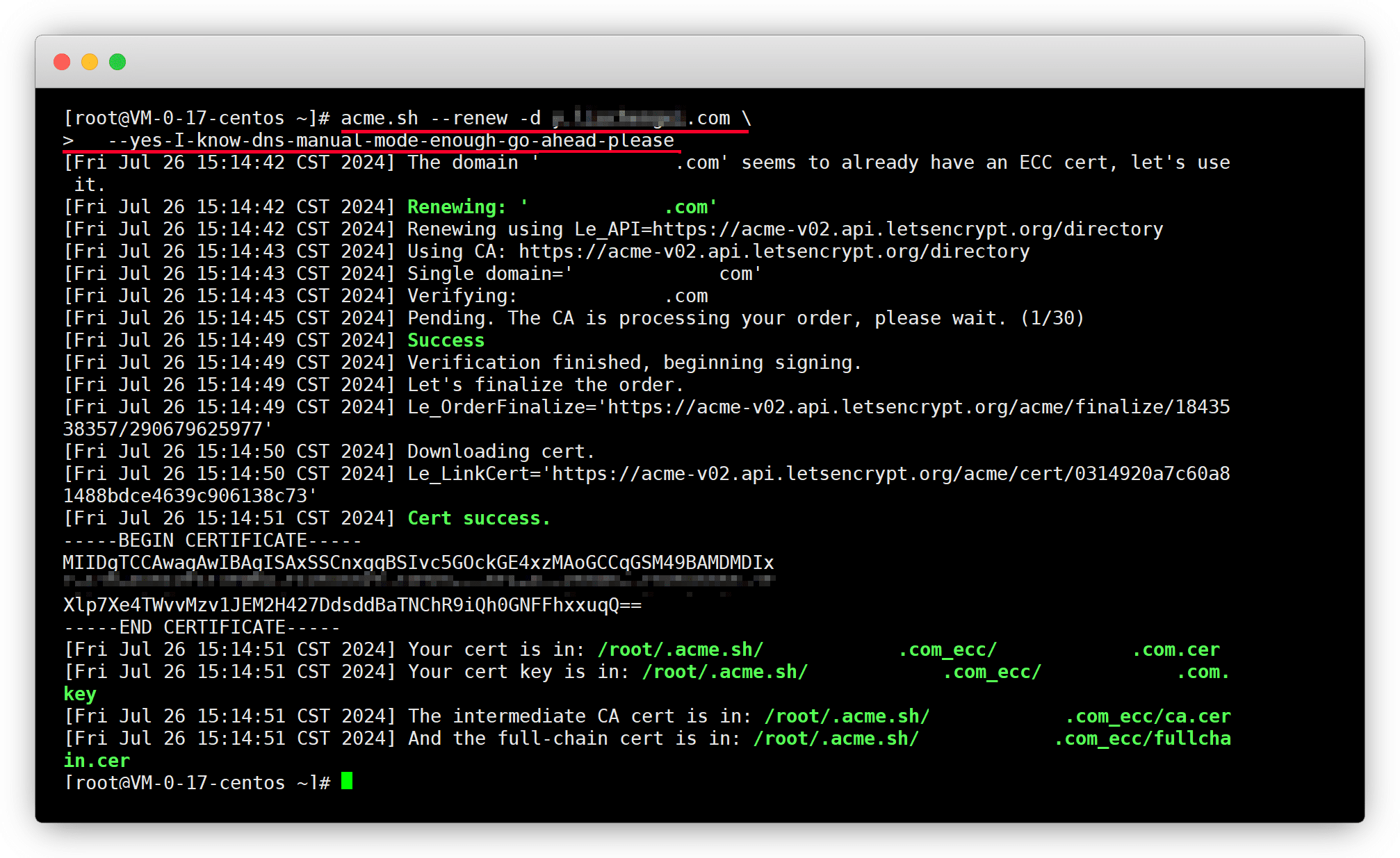The width and height of the screenshot is (1400, 858).
Task: Click the Le_LinkCert URL
Action: tap(890, 474)
